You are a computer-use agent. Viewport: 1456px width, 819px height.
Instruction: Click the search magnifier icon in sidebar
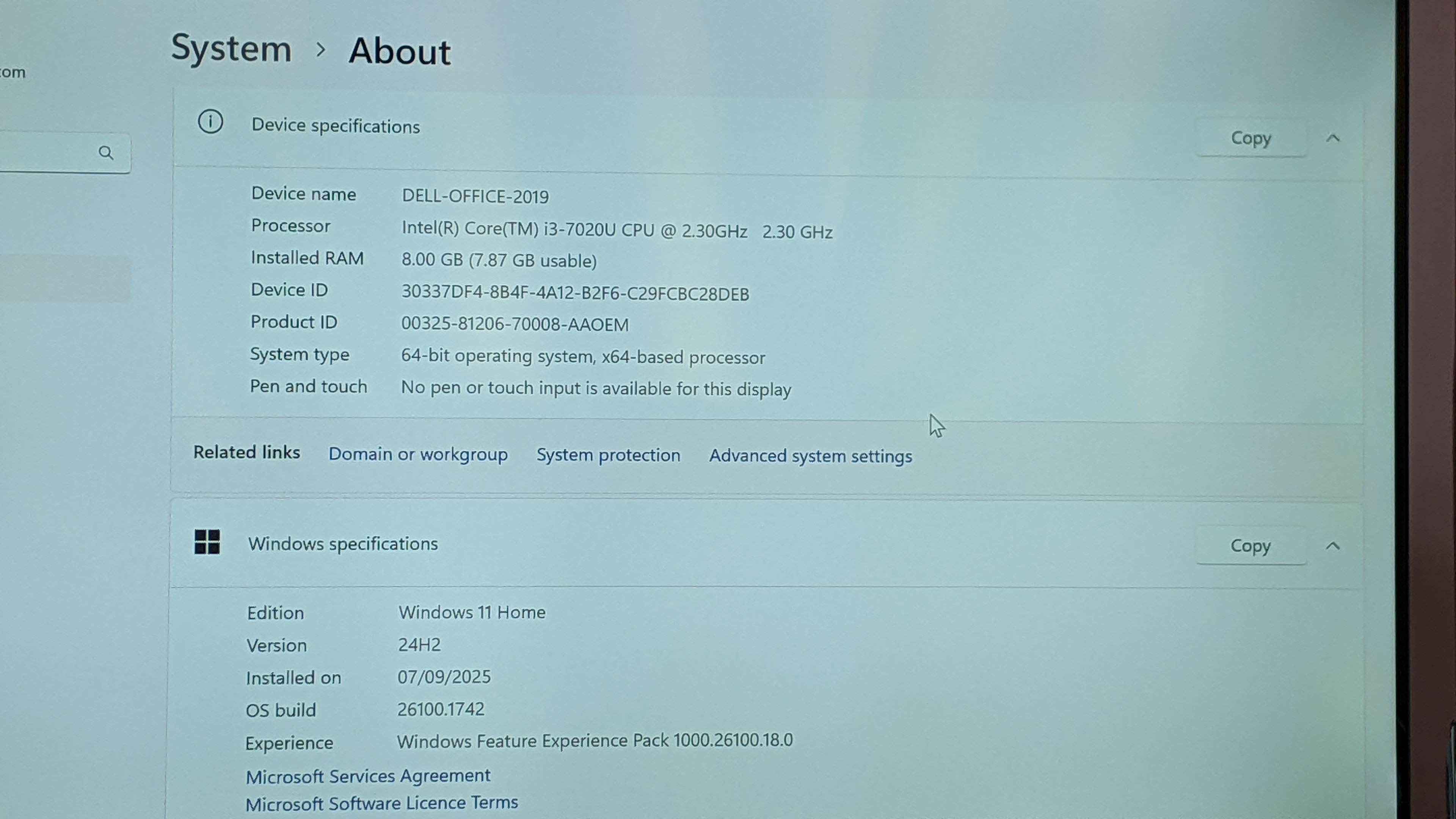(106, 152)
